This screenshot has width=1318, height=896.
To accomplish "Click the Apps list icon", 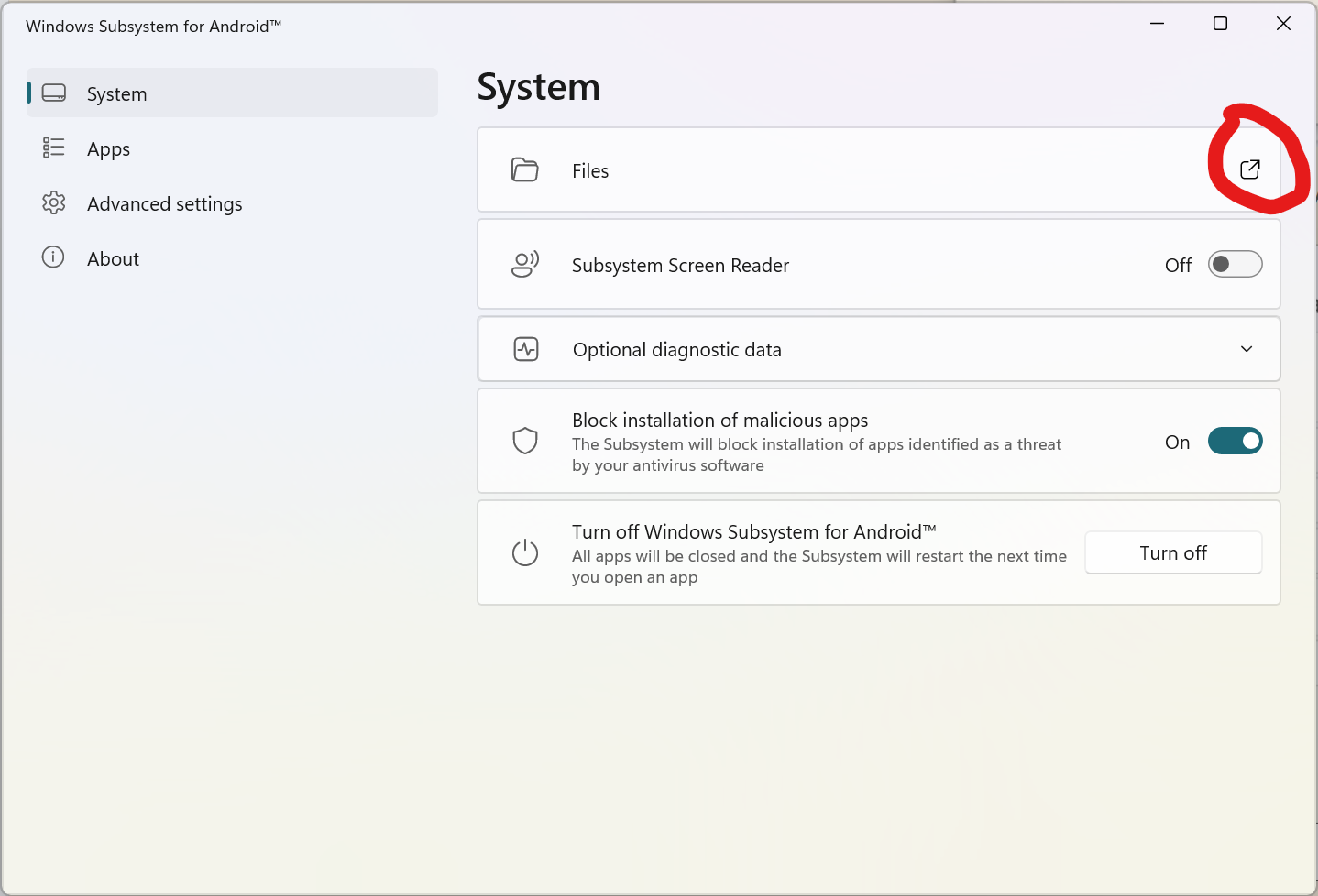I will (54, 148).
